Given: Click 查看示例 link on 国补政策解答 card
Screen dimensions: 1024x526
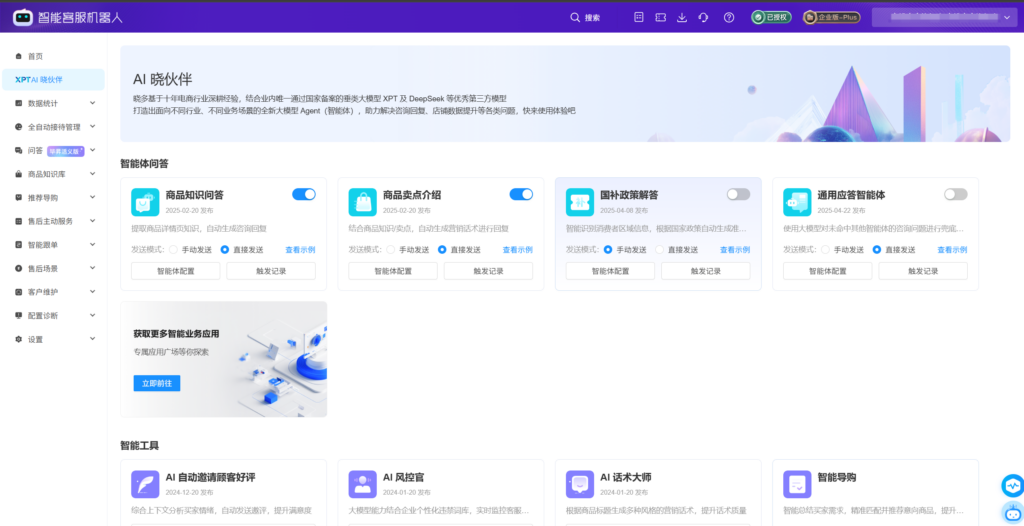Looking at the screenshot, I should pos(735,250).
